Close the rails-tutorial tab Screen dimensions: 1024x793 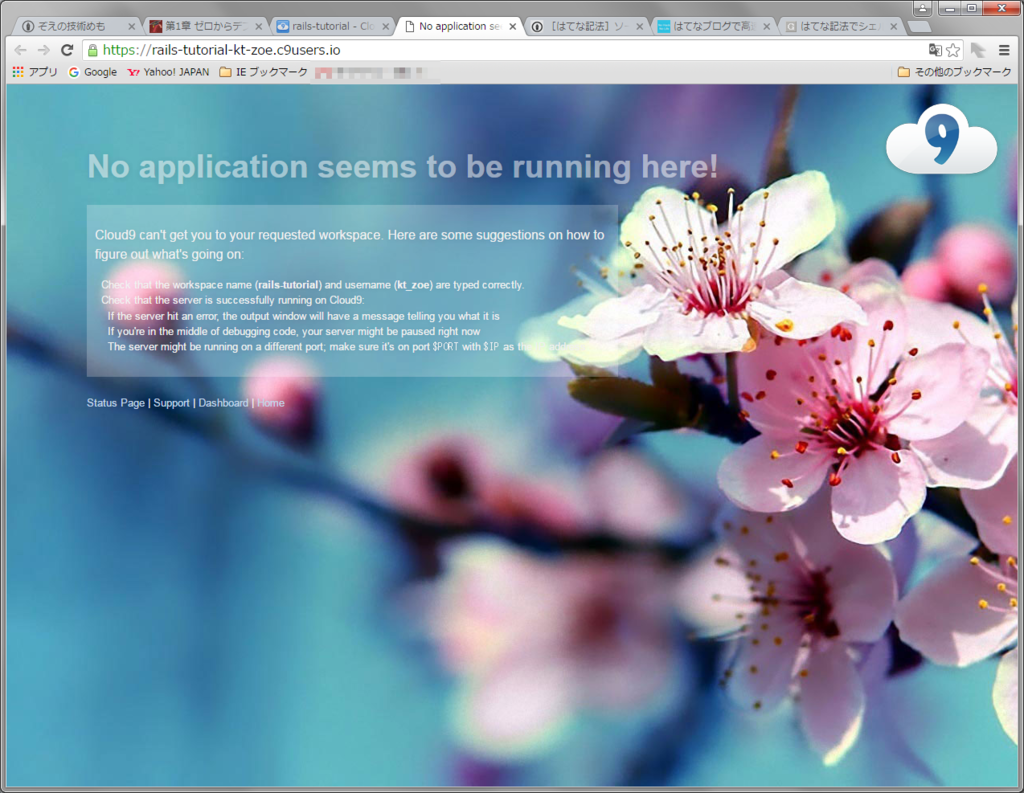pyautogui.click(x=385, y=27)
